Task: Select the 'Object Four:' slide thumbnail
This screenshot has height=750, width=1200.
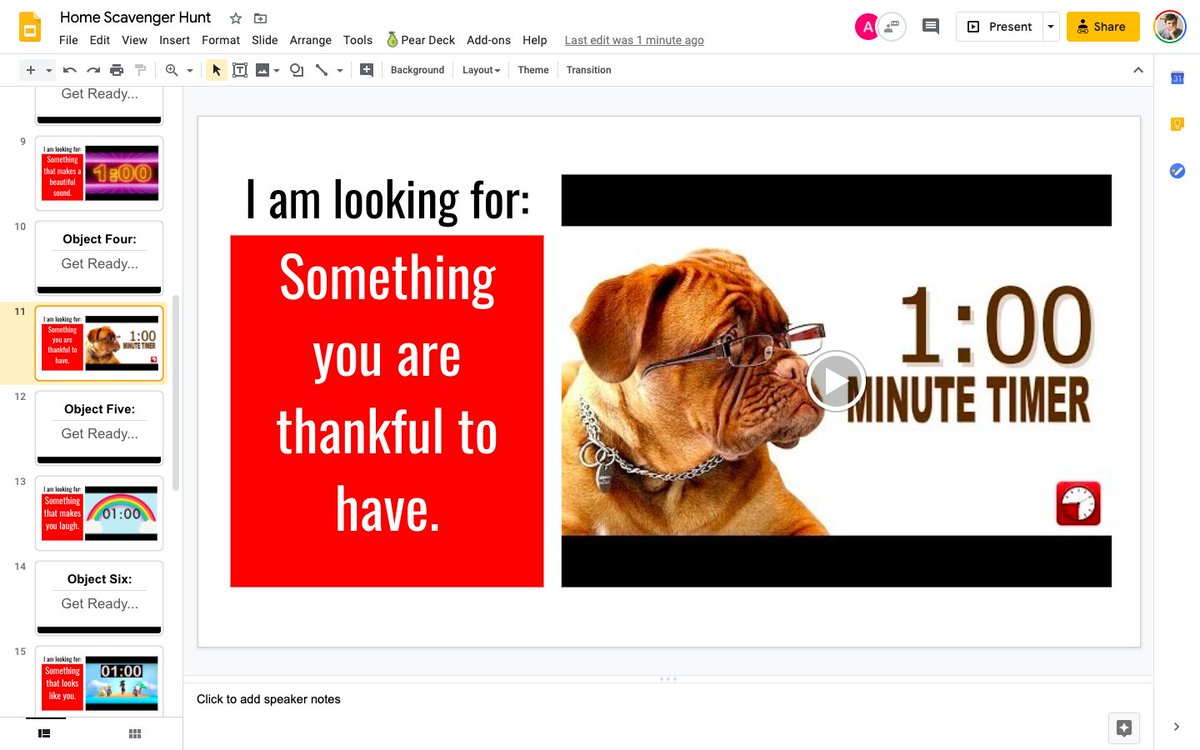Action: tap(99, 258)
